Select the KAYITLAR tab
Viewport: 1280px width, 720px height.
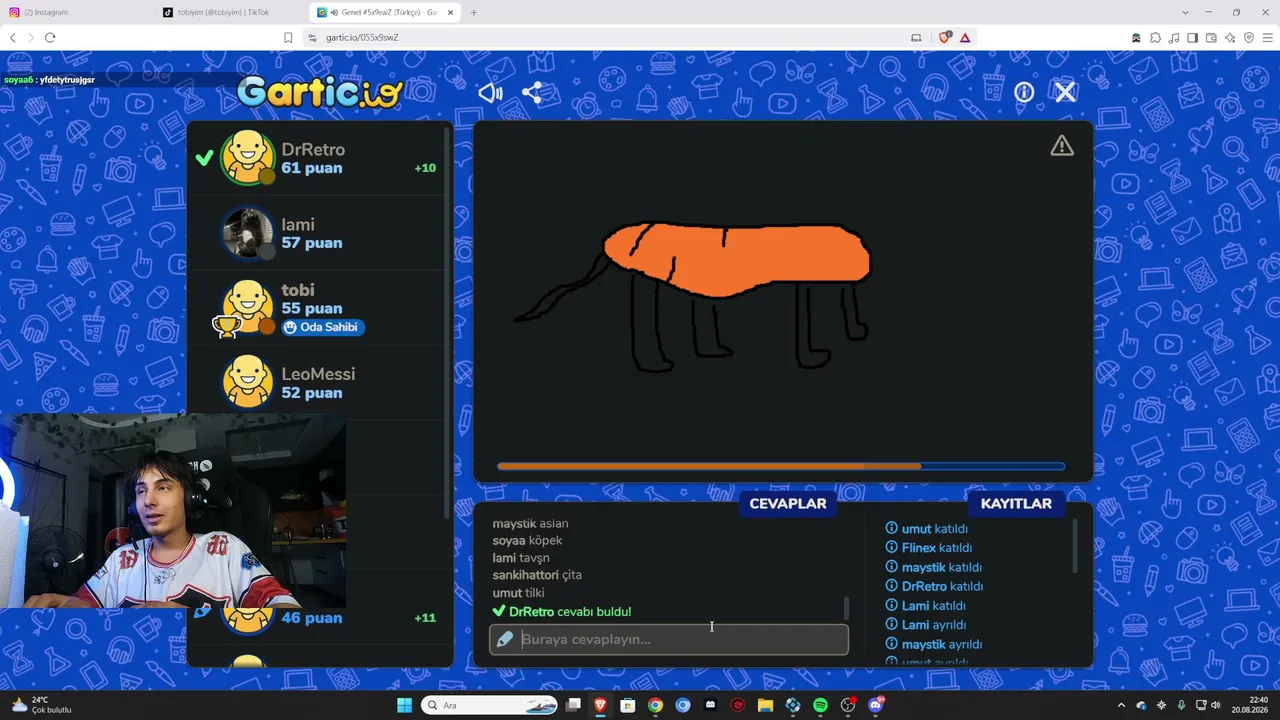pos(1016,504)
